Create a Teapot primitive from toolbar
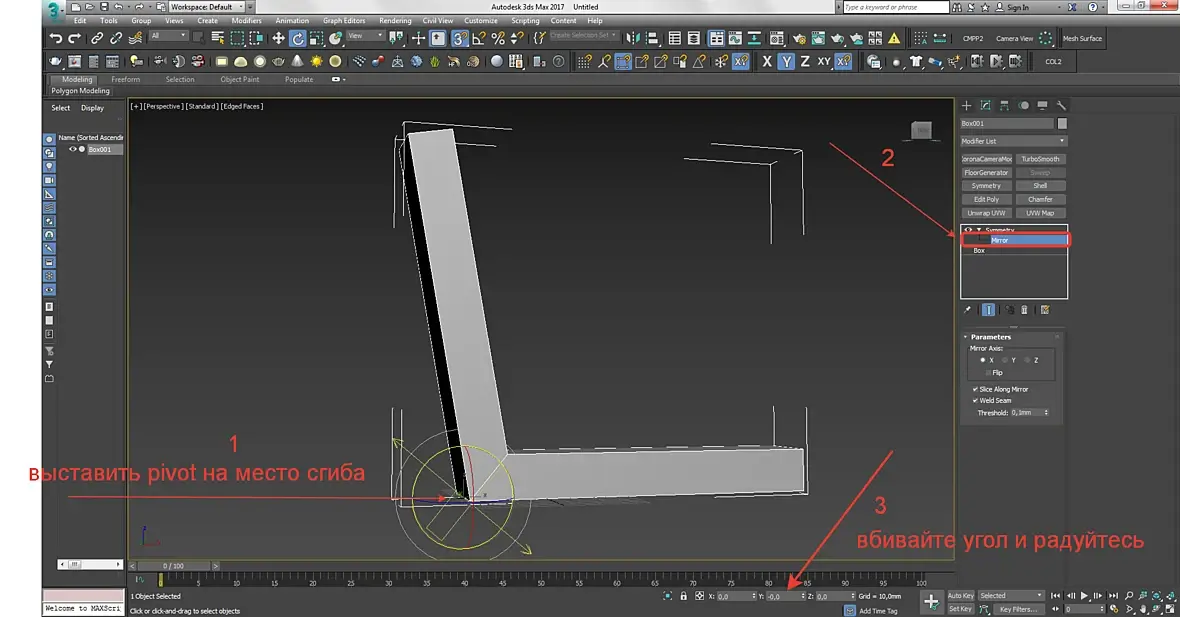The width and height of the screenshot is (1180, 617). [278, 62]
